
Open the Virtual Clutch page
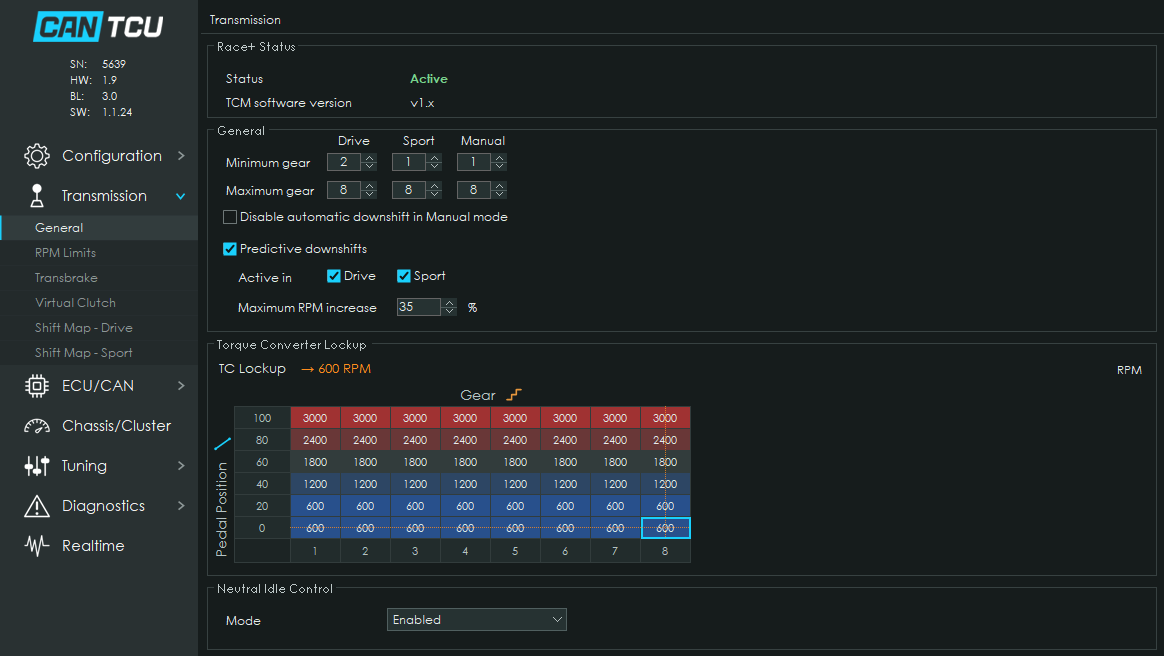point(99,303)
